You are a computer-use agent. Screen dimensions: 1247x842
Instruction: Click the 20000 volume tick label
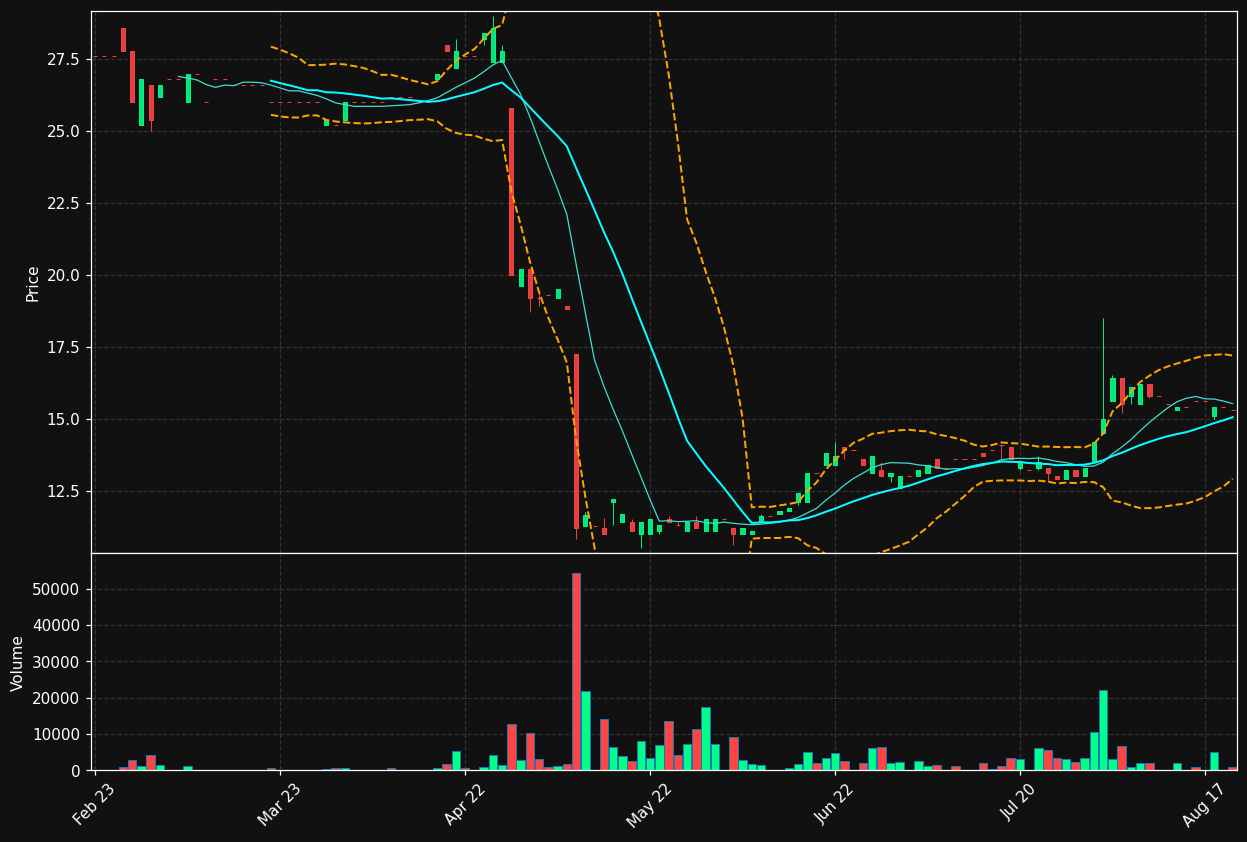click(58, 699)
